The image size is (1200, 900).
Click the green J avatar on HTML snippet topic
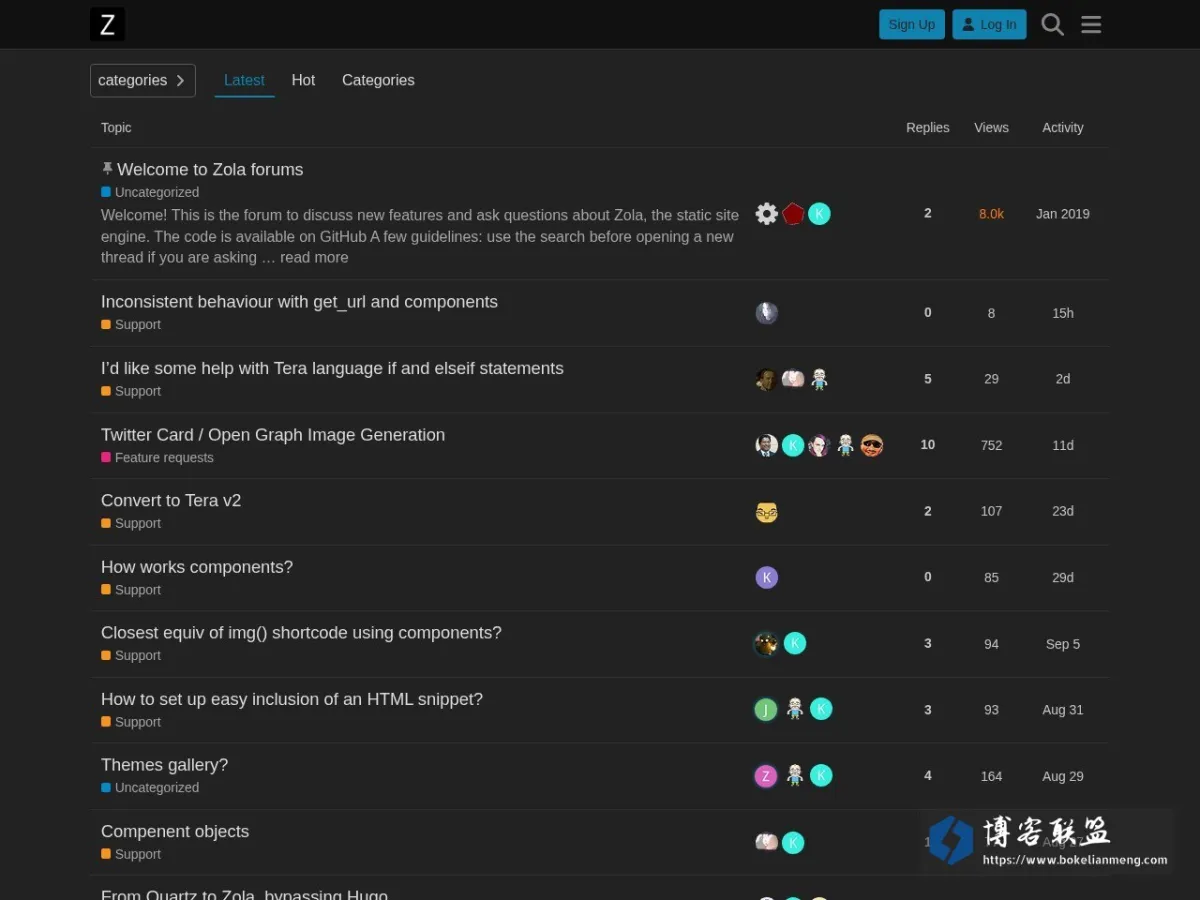[766, 710]
